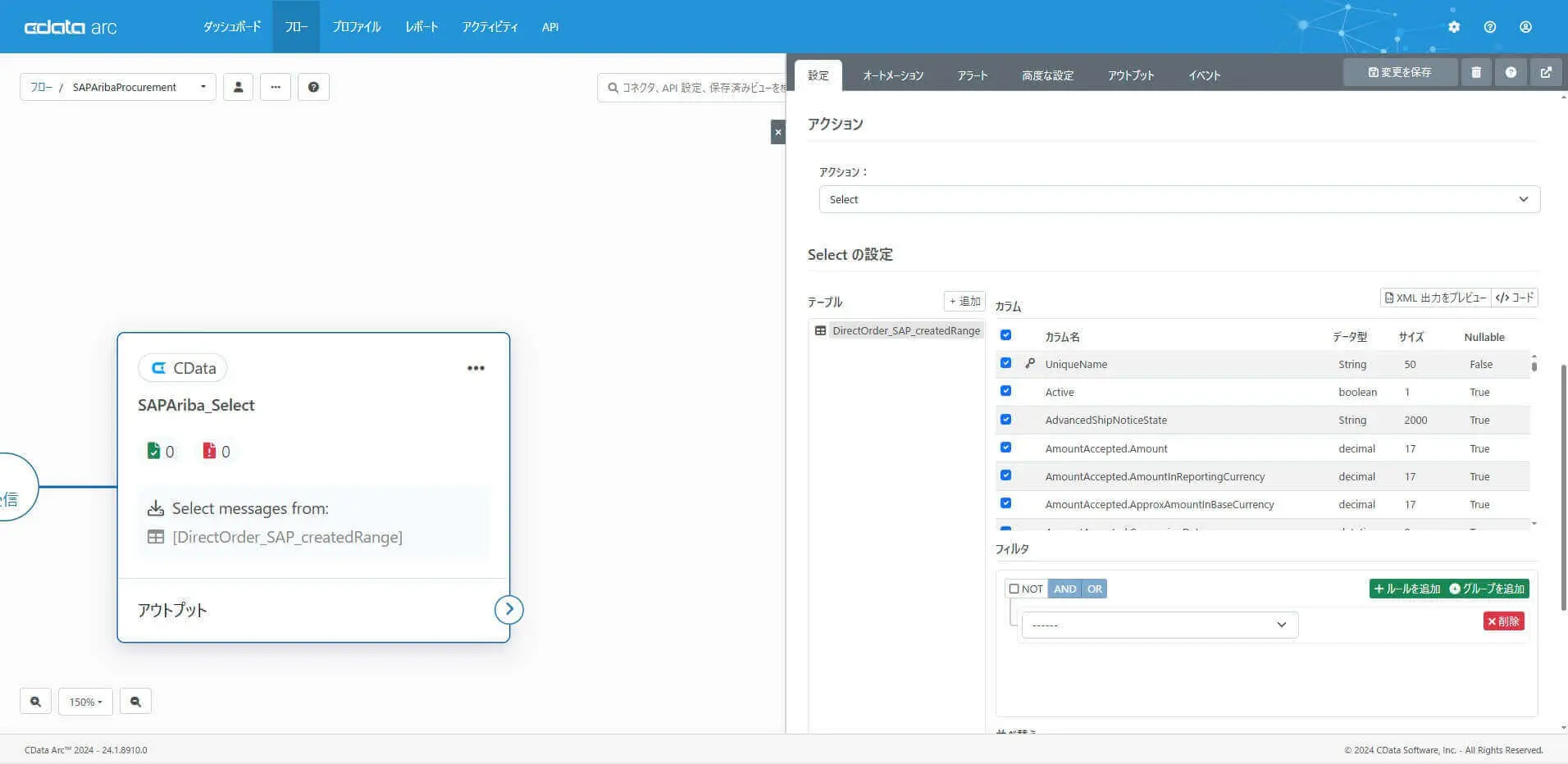
Task: Switch to the アウトプット tab
Action: pos(1131,75)
